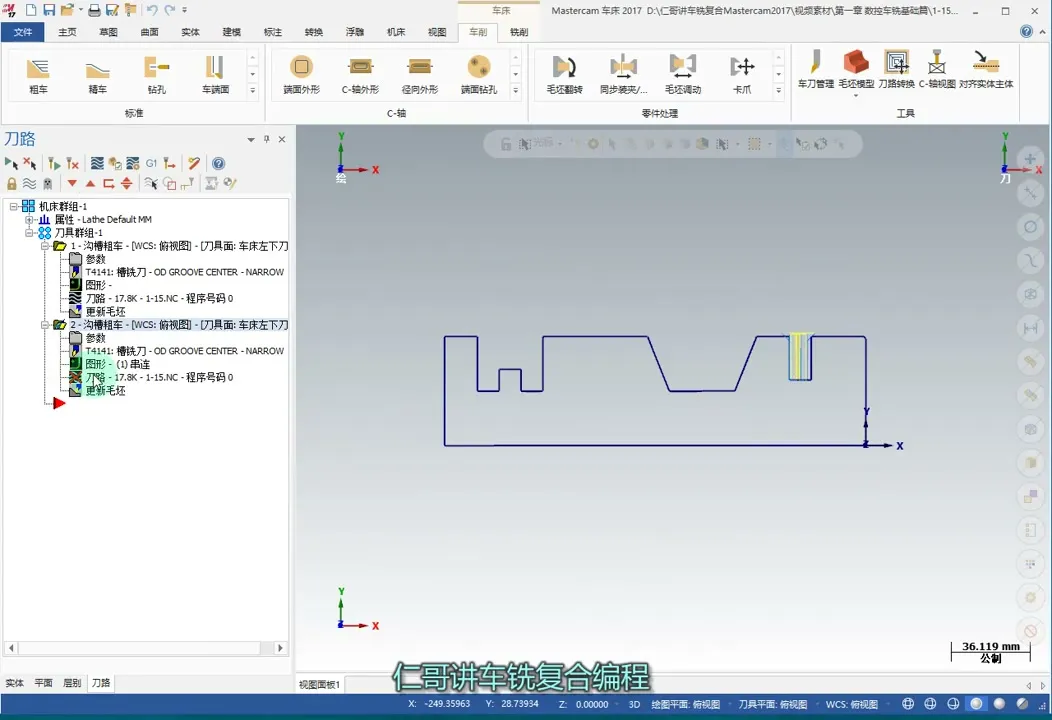Viewport: 1052px width, 720px height.
Task: Click the 卡爪 chuck jaws icon
Action: pos(742,74)
